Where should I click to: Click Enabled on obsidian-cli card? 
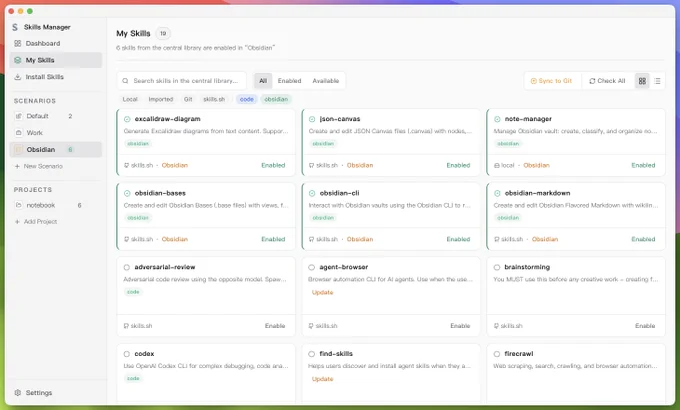458,239
